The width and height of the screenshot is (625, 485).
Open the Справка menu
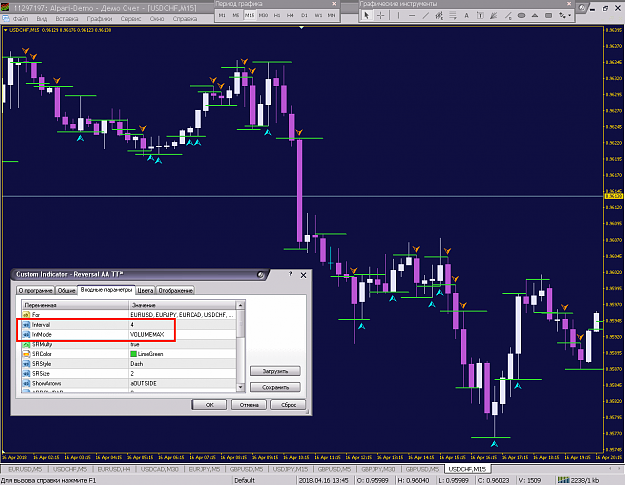coord(185,19)
